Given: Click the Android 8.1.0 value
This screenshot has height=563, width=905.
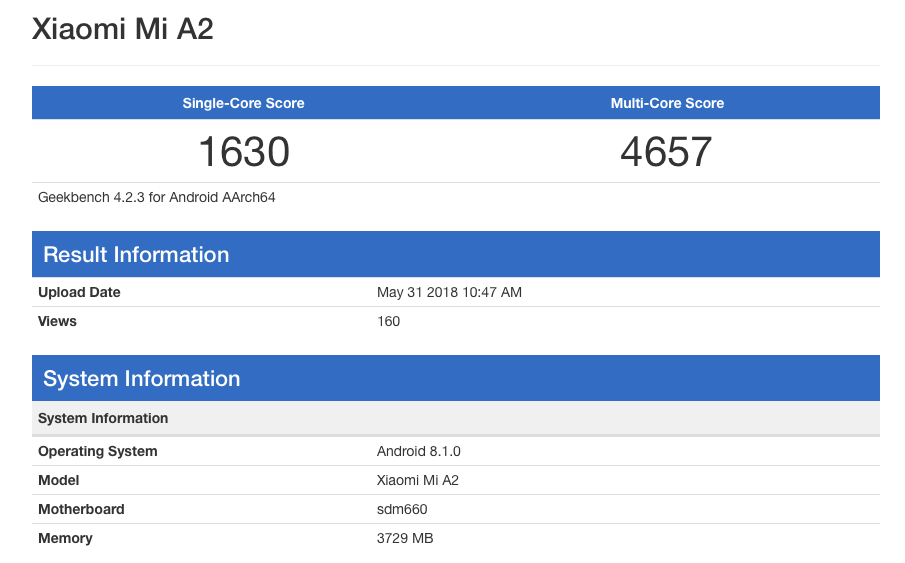Looking at the screenshot, I should (x=418, y=452).
